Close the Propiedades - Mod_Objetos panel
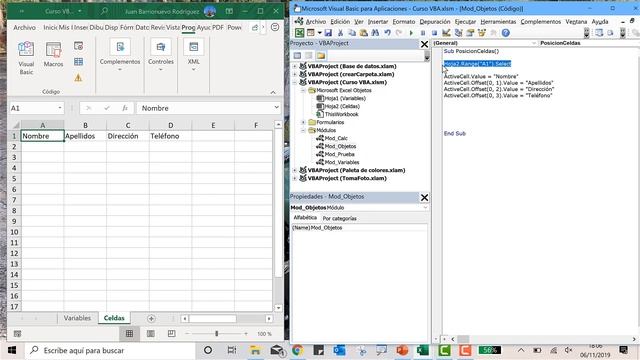The width and height of the screenshot is (640, 360). [x=424, y=198]
